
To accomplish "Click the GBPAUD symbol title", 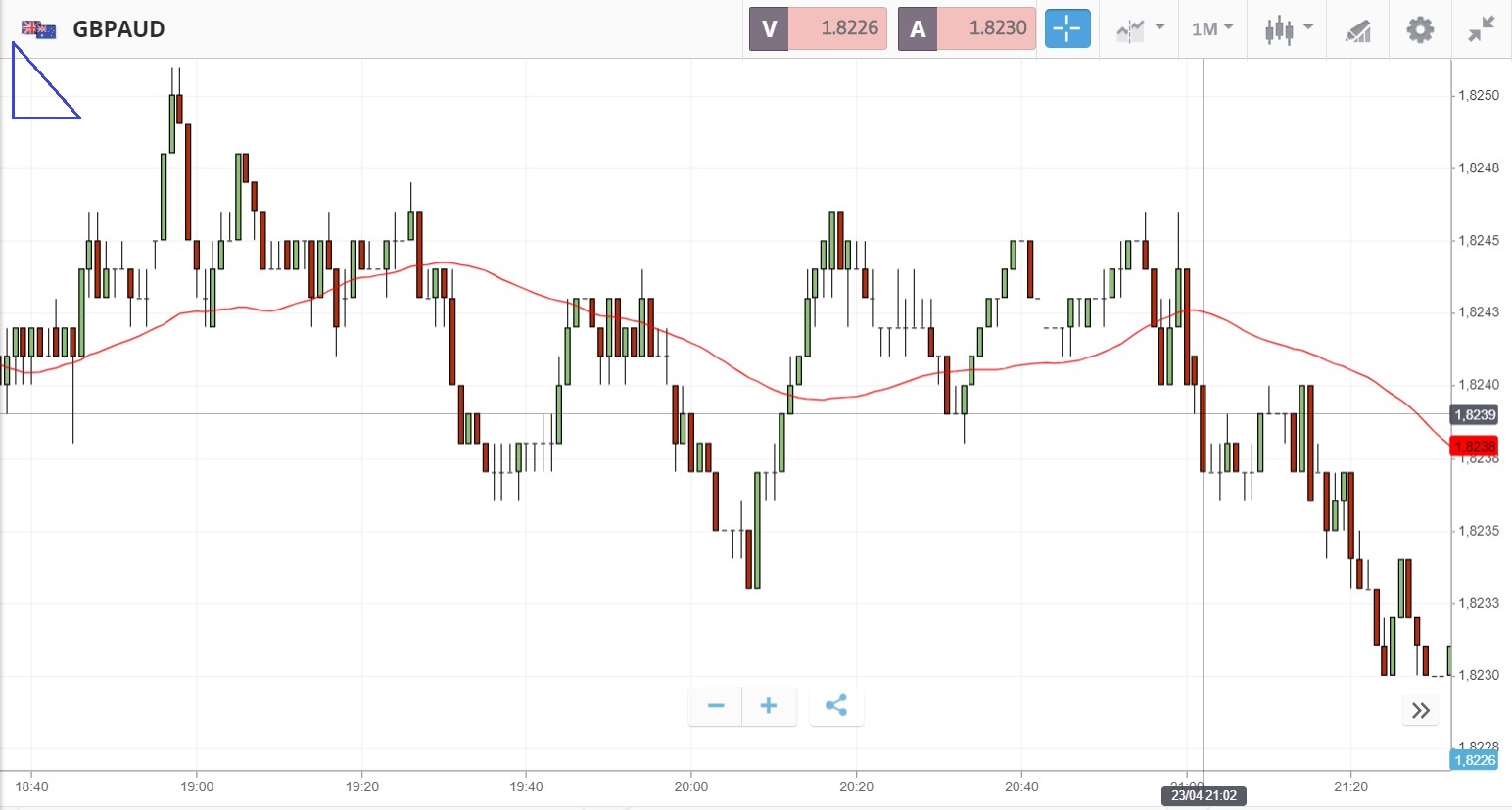I will point(118,29).
